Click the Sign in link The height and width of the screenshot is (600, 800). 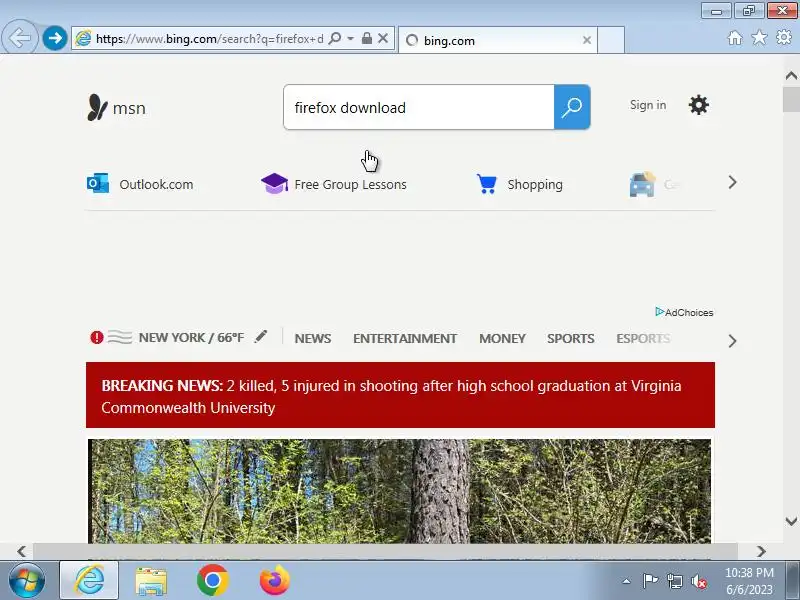click(647, 105)
